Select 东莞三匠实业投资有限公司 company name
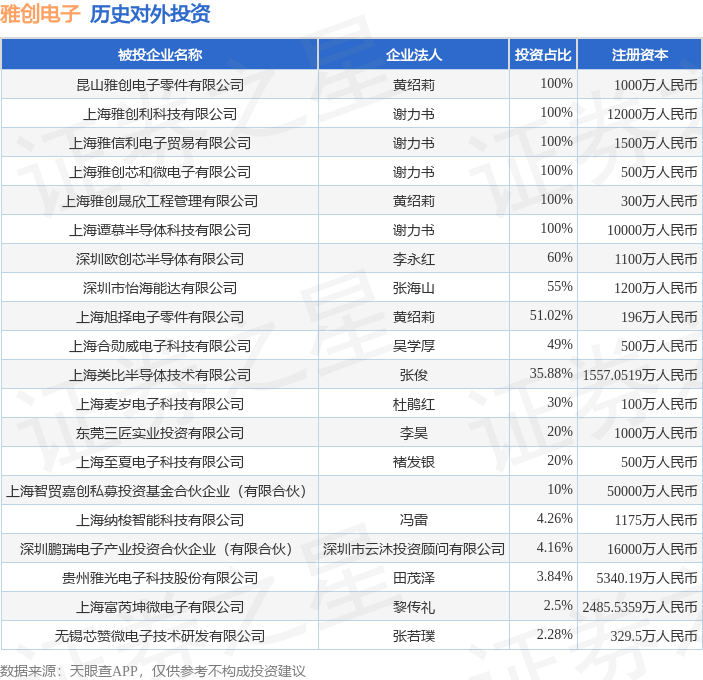This screenshot has width=703, height=680. click(x=160, y=433)
